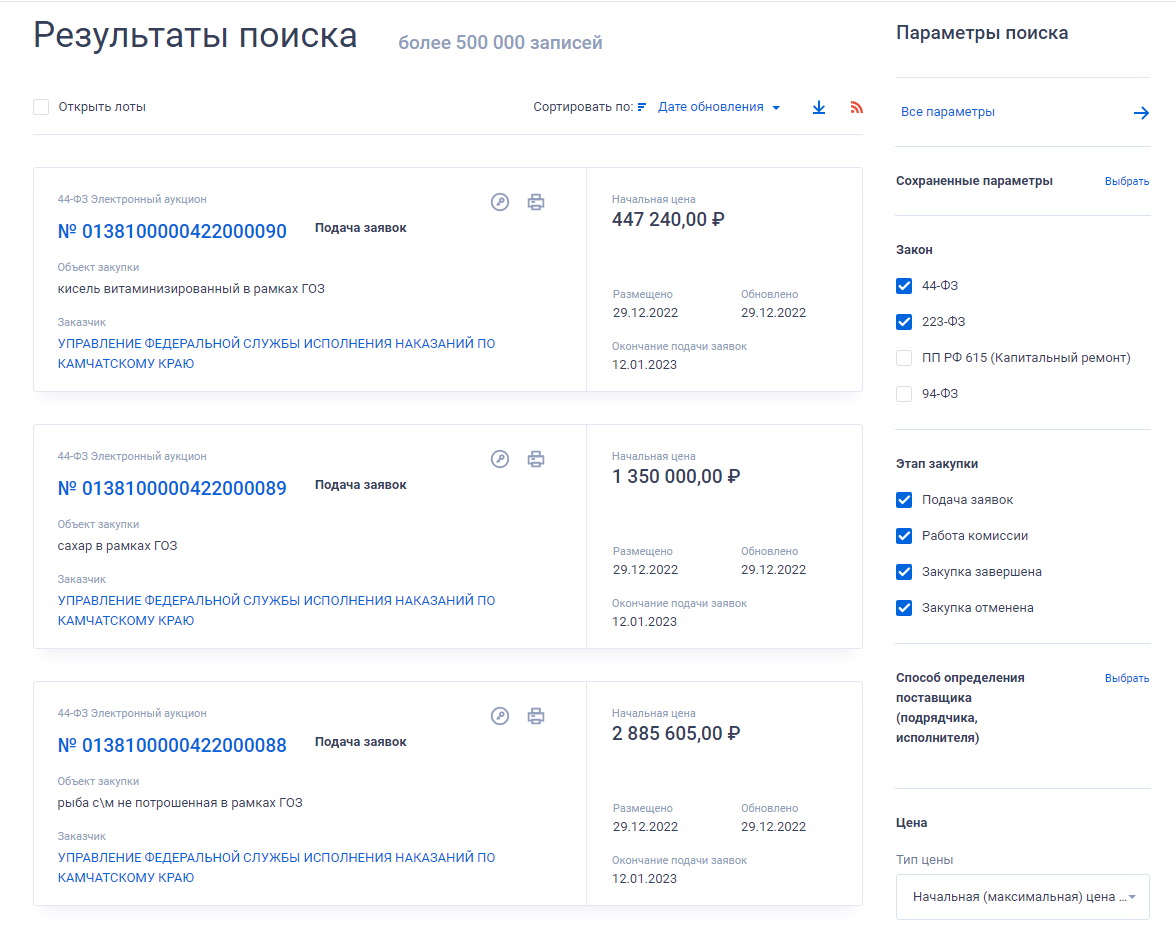Open purchase № 0138100000422000090
Screen dimensions: 1176x931
[x=172, y=231]
